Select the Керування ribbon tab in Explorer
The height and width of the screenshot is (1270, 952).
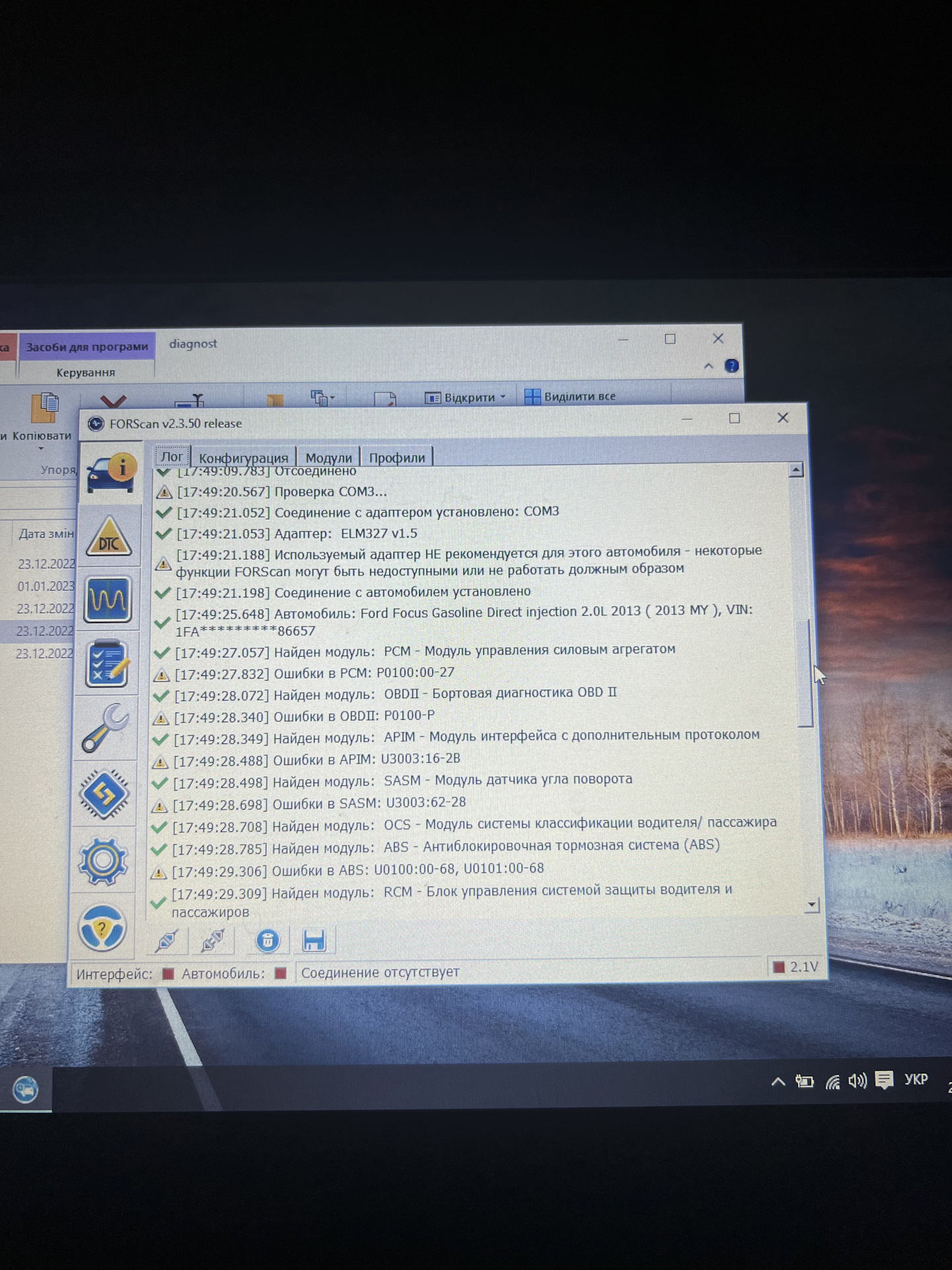86,372
